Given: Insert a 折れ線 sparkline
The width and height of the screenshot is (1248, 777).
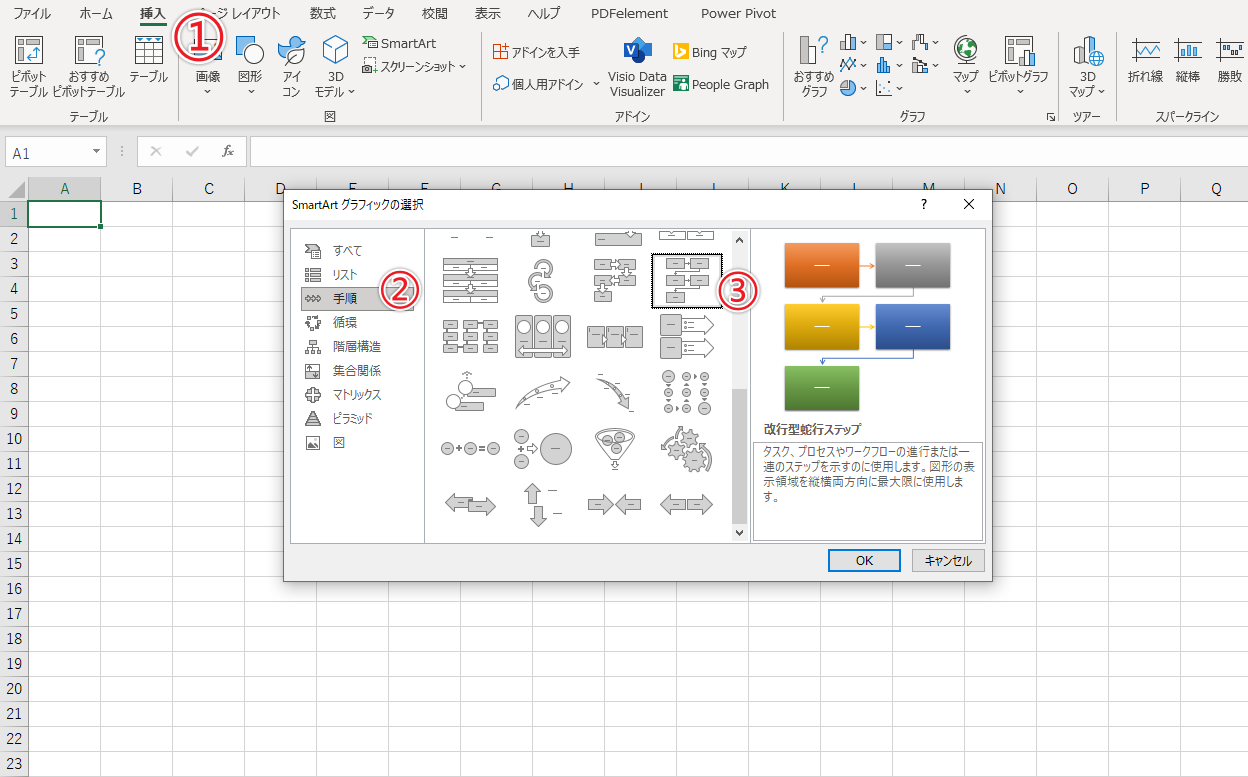Looking at the screenshot, I should [x=1145, y=60].
